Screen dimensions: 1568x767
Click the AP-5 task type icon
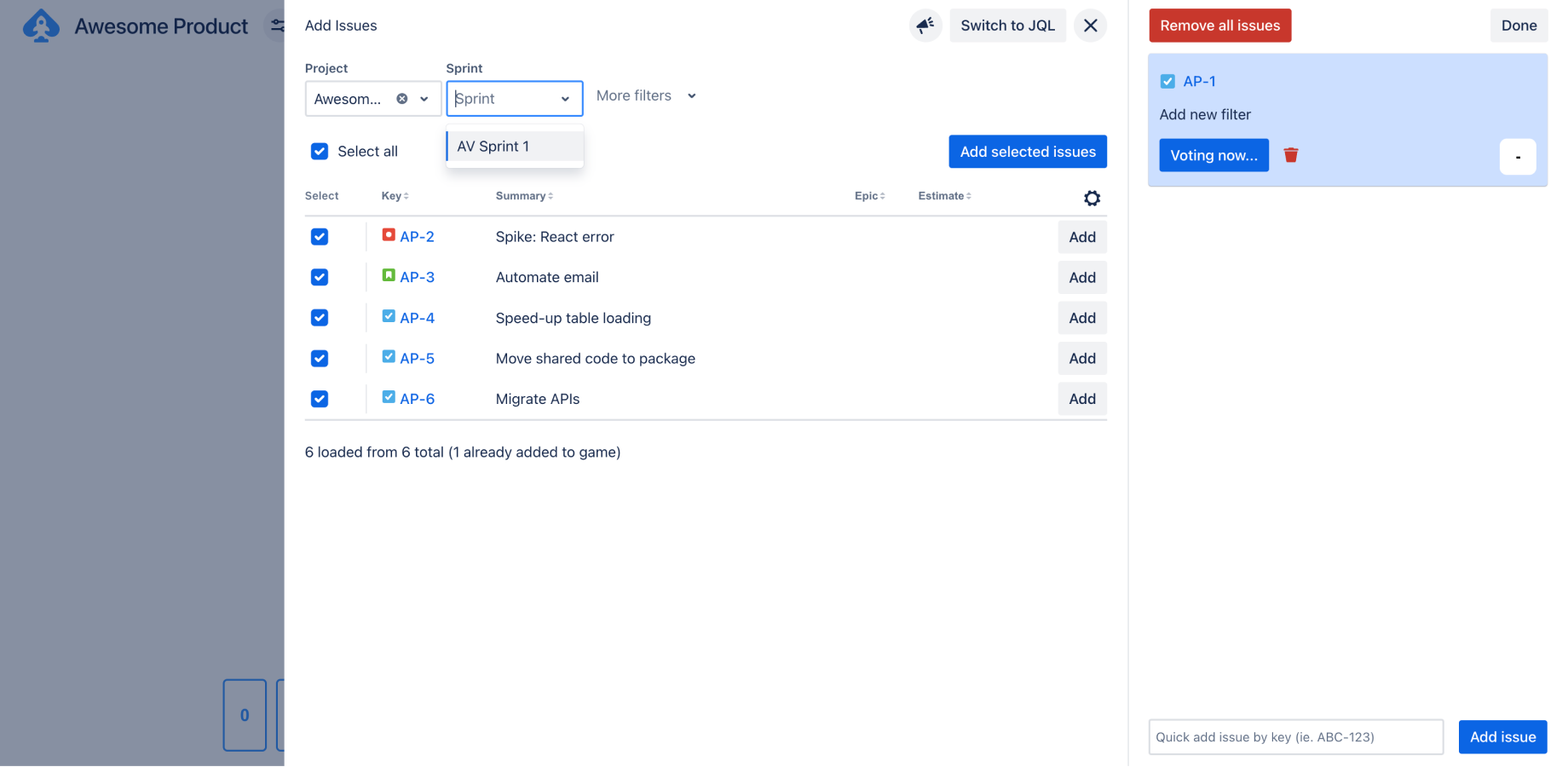389,356
